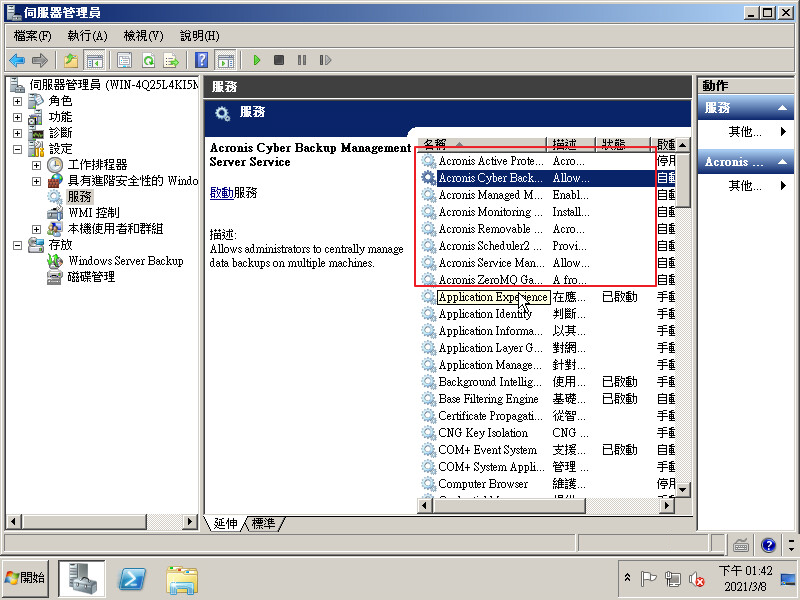
Task: Click the Export list toolbar icon
Action: [x=171, y=60]
